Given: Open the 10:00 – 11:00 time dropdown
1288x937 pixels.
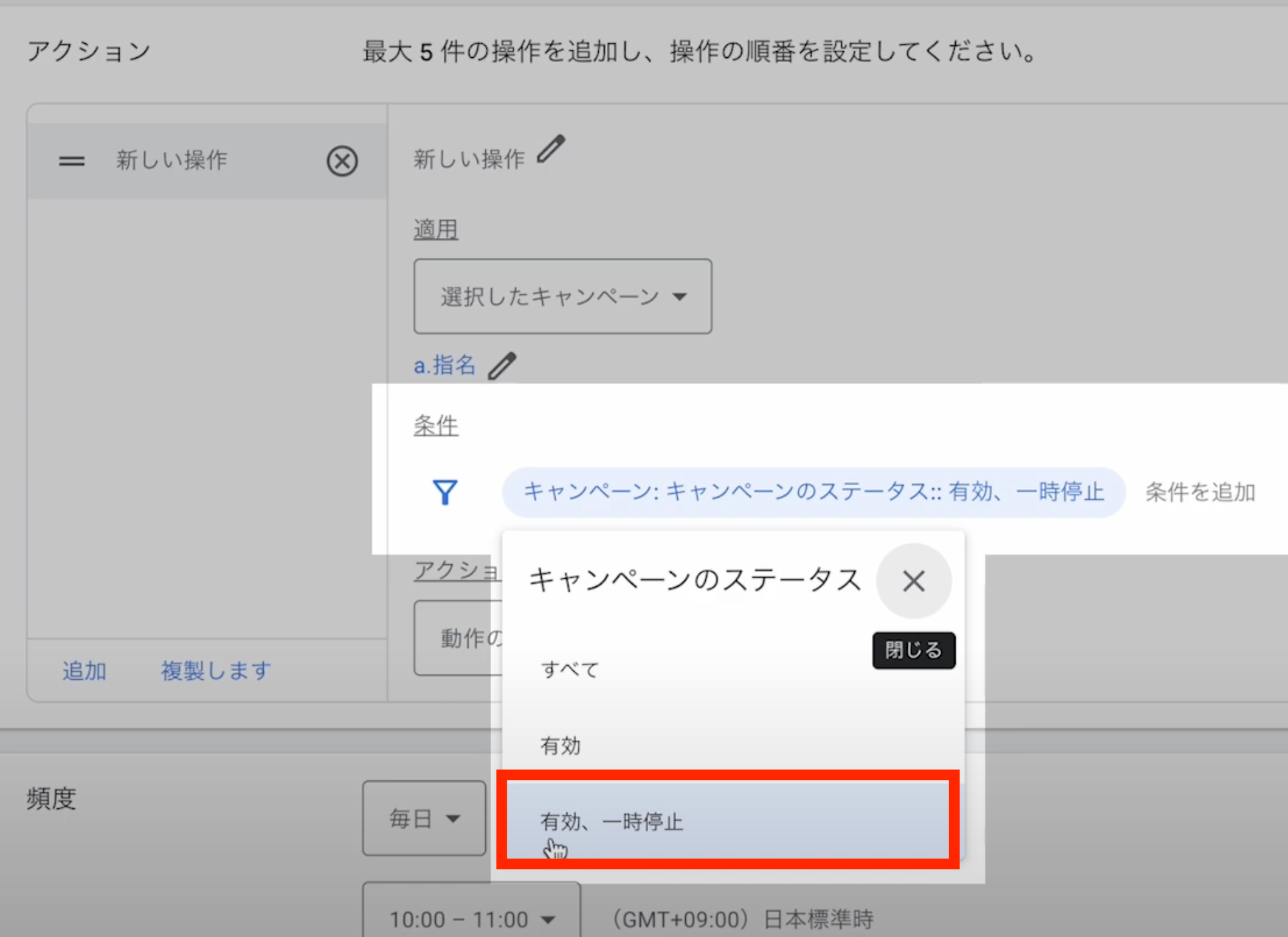Looking at the screenshot, I should 471,919.
